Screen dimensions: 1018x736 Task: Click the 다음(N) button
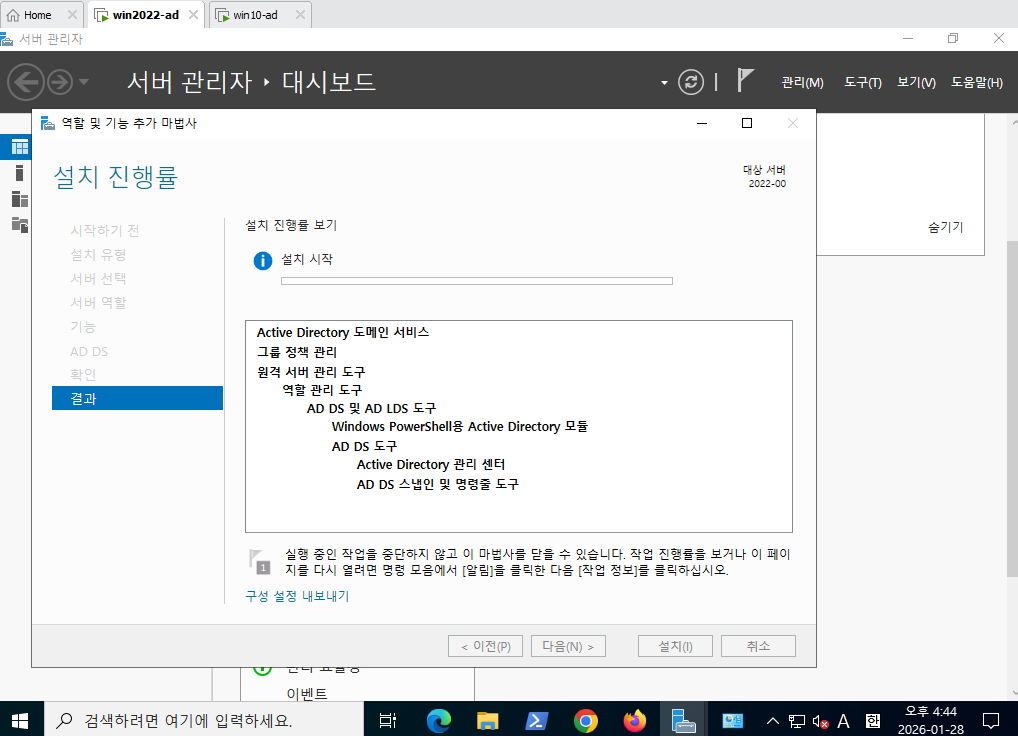coord(568,646)
